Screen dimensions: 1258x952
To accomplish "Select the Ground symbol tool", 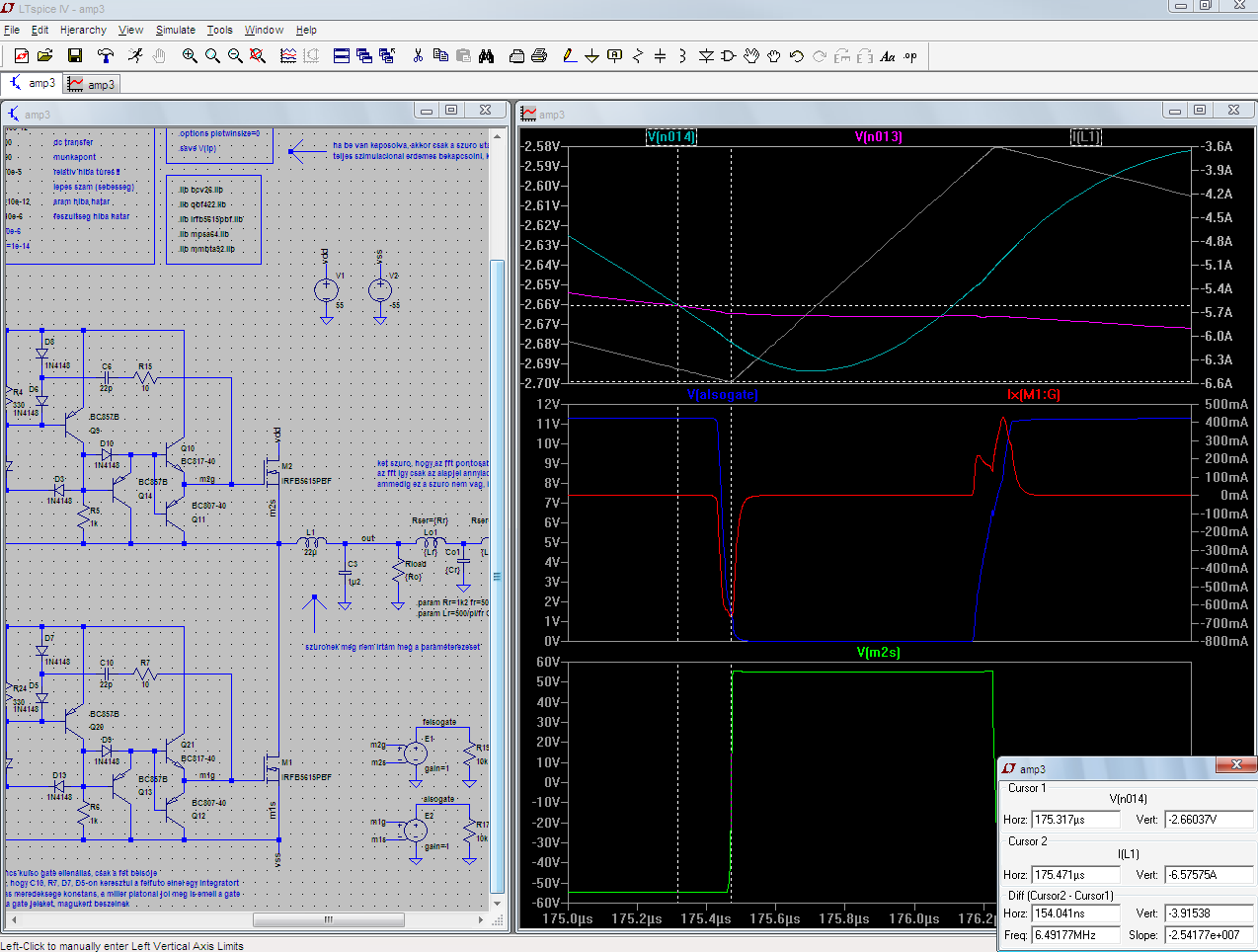I will pos(591,56).
